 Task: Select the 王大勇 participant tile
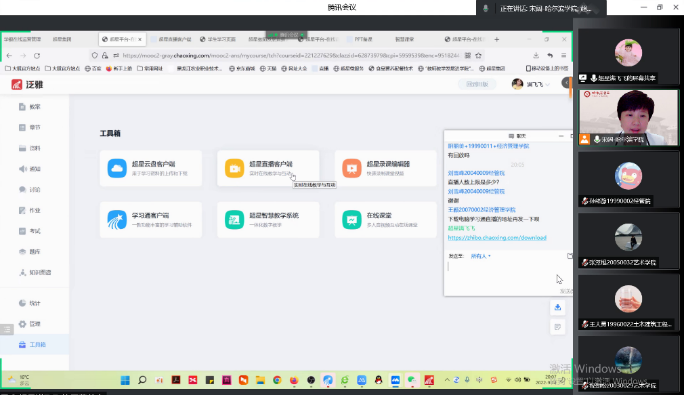point(629,302)
